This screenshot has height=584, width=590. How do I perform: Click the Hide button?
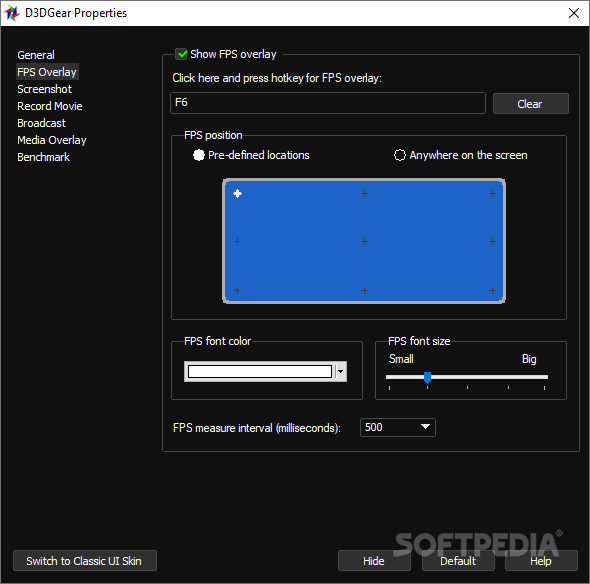[x=374, y=561]
